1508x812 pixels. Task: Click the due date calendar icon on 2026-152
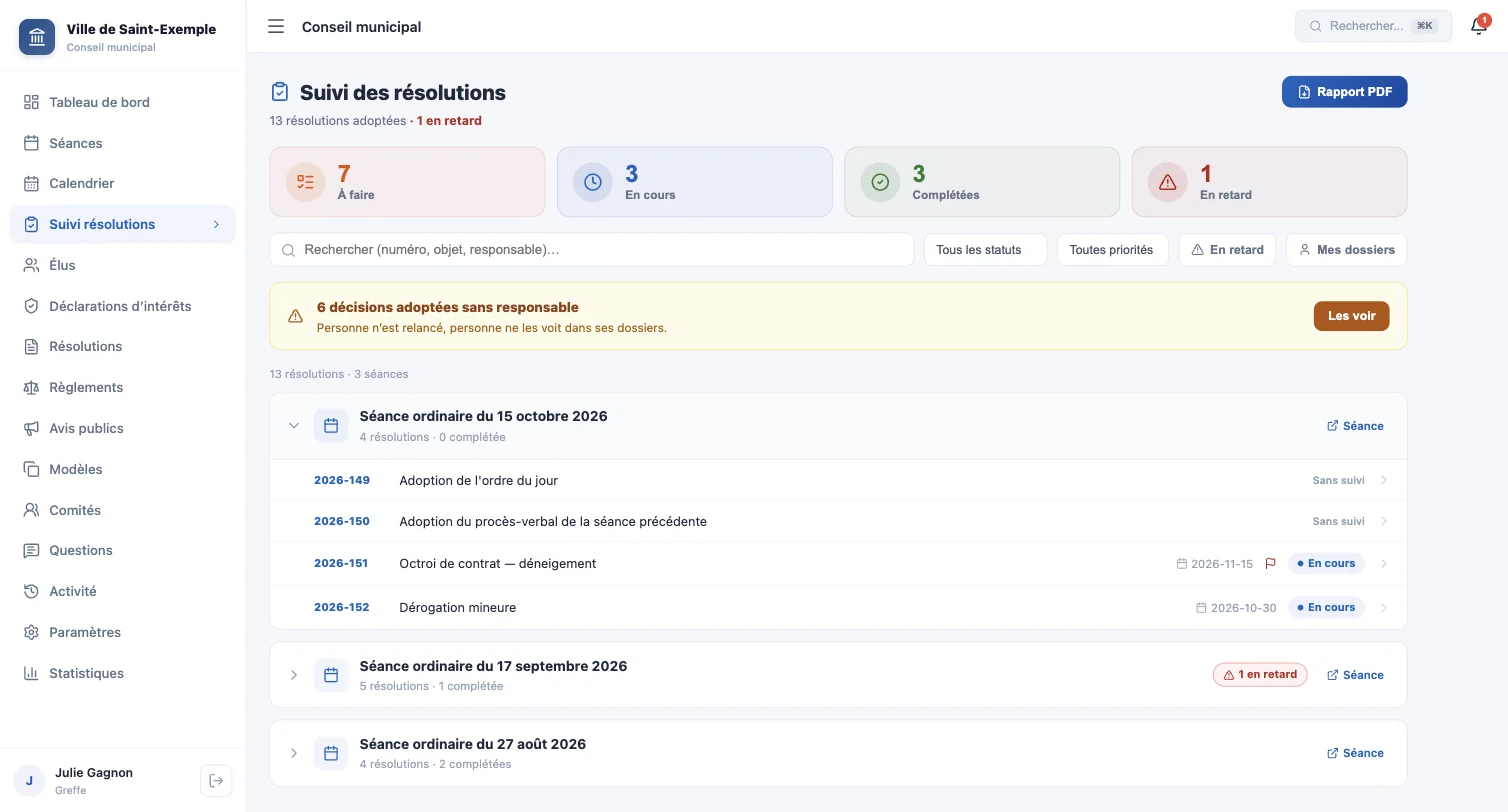click(1201, 608)
